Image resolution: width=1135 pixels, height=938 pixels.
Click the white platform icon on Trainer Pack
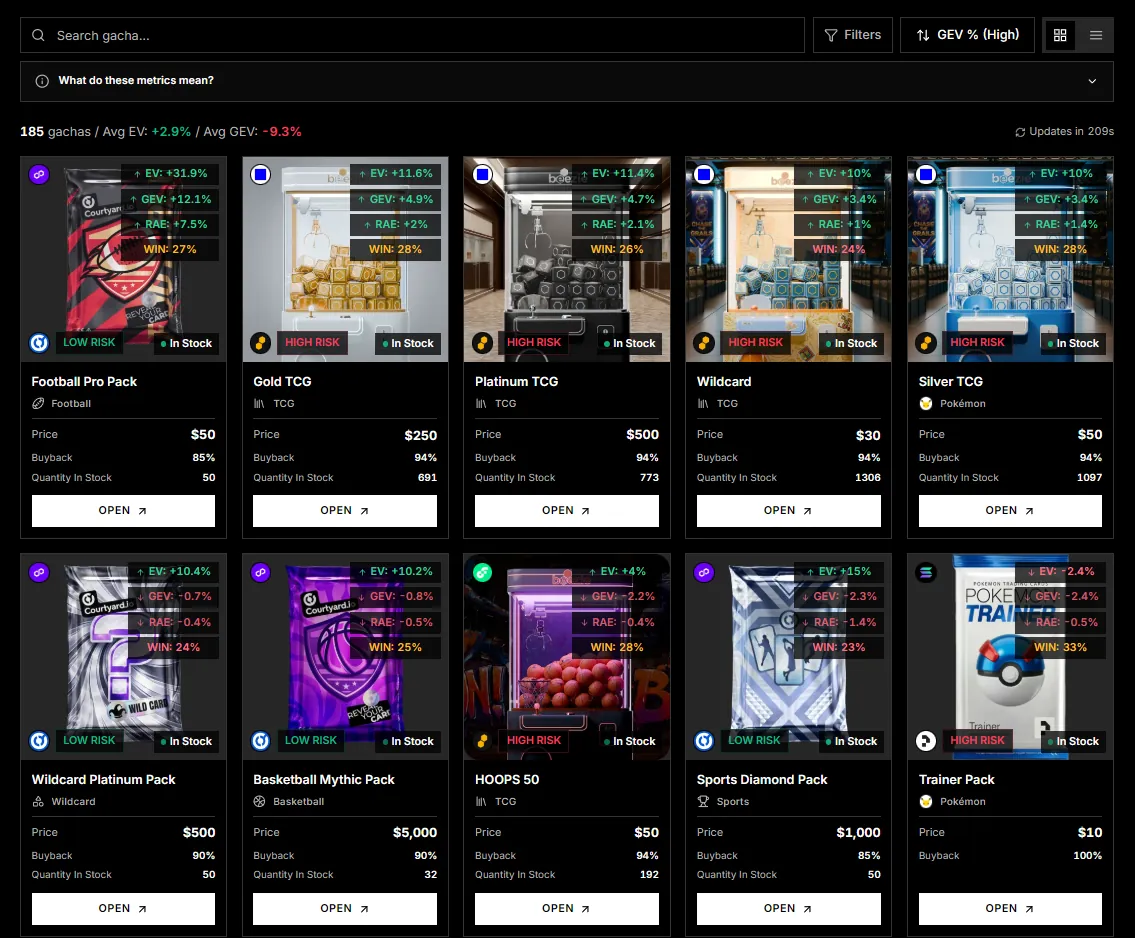tap(926, 741)
